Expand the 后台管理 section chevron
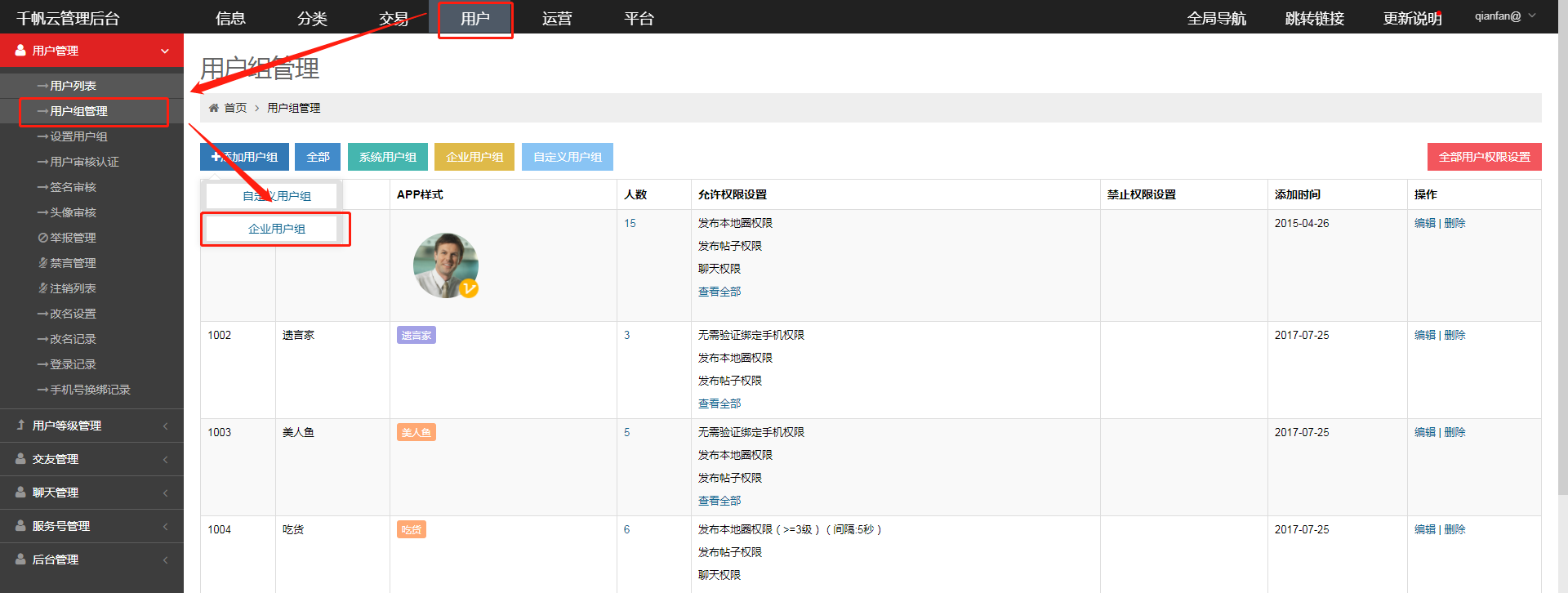This screenshot has width=1568, height=593. [x=165, y=560]
